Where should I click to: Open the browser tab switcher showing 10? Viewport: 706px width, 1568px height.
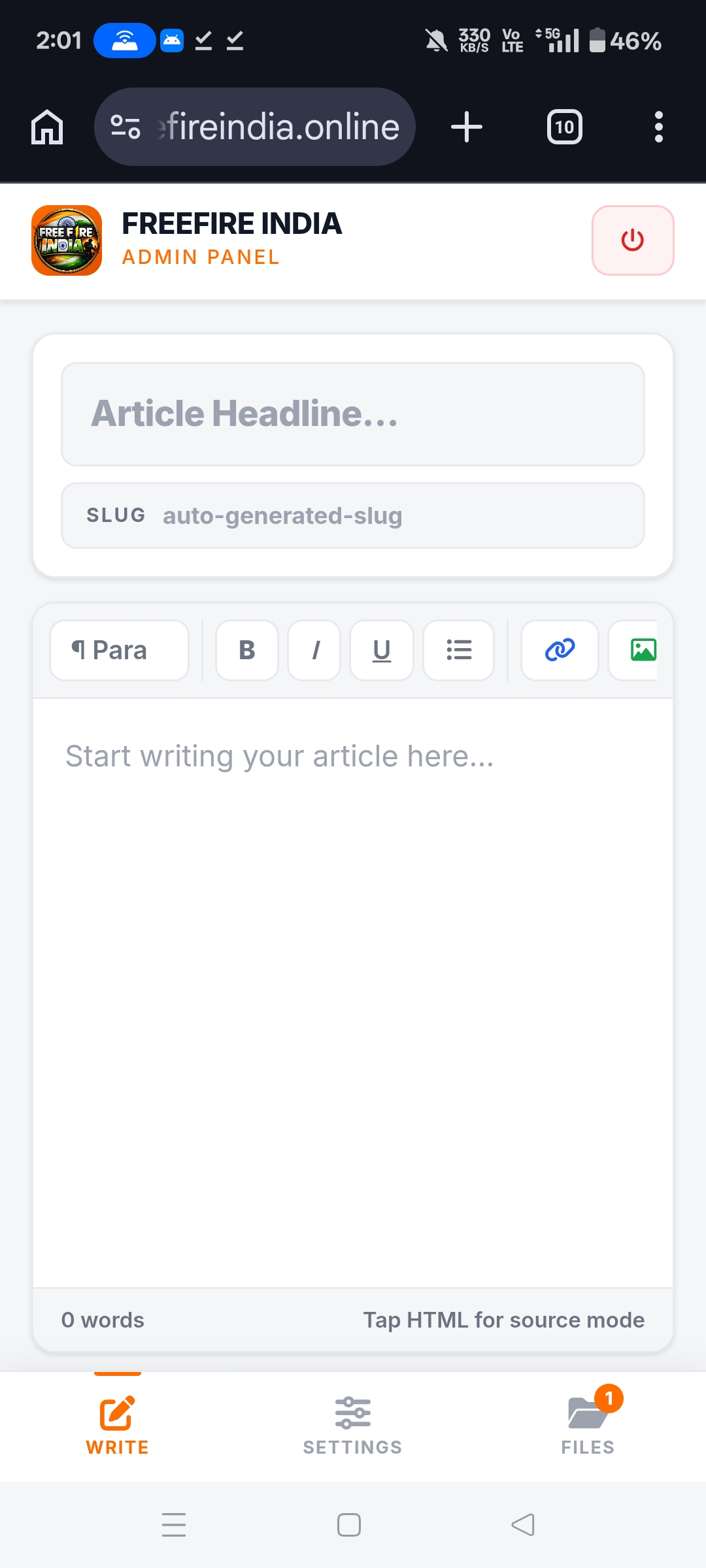[x=564, y=126]
